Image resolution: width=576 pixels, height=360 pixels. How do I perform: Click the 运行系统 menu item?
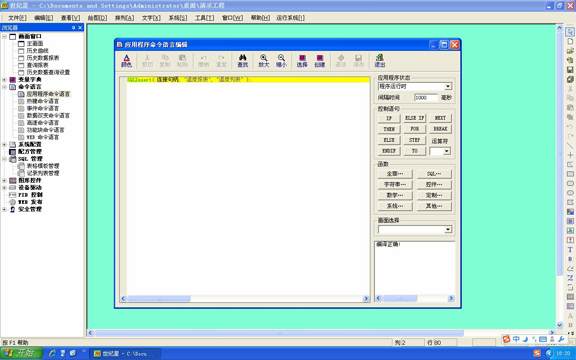point(290,18)
